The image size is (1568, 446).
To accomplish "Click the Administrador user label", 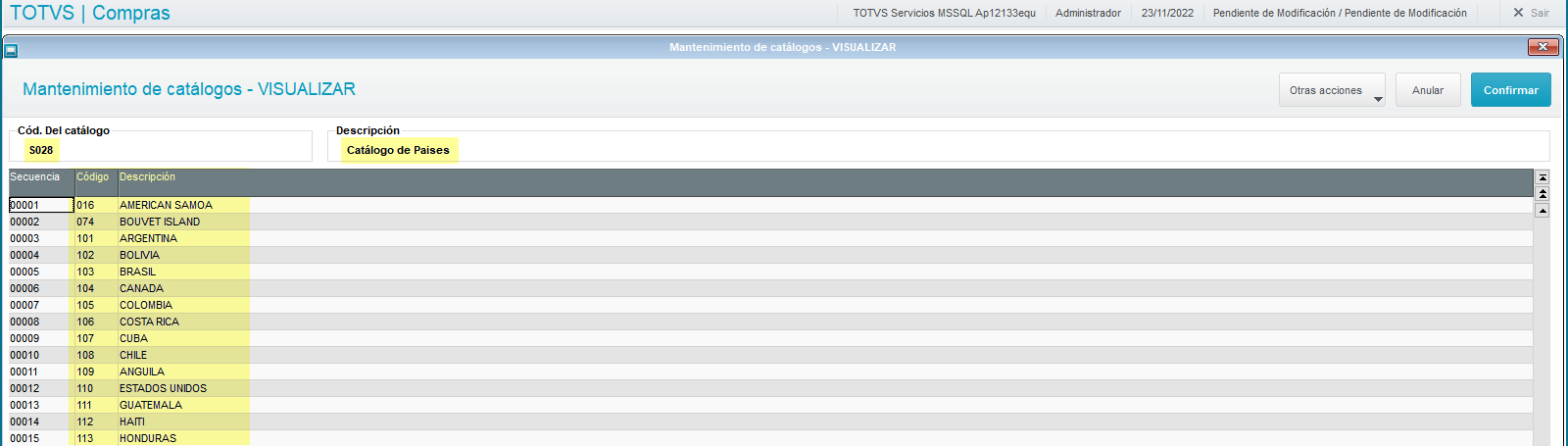I will click(1088, 13).
